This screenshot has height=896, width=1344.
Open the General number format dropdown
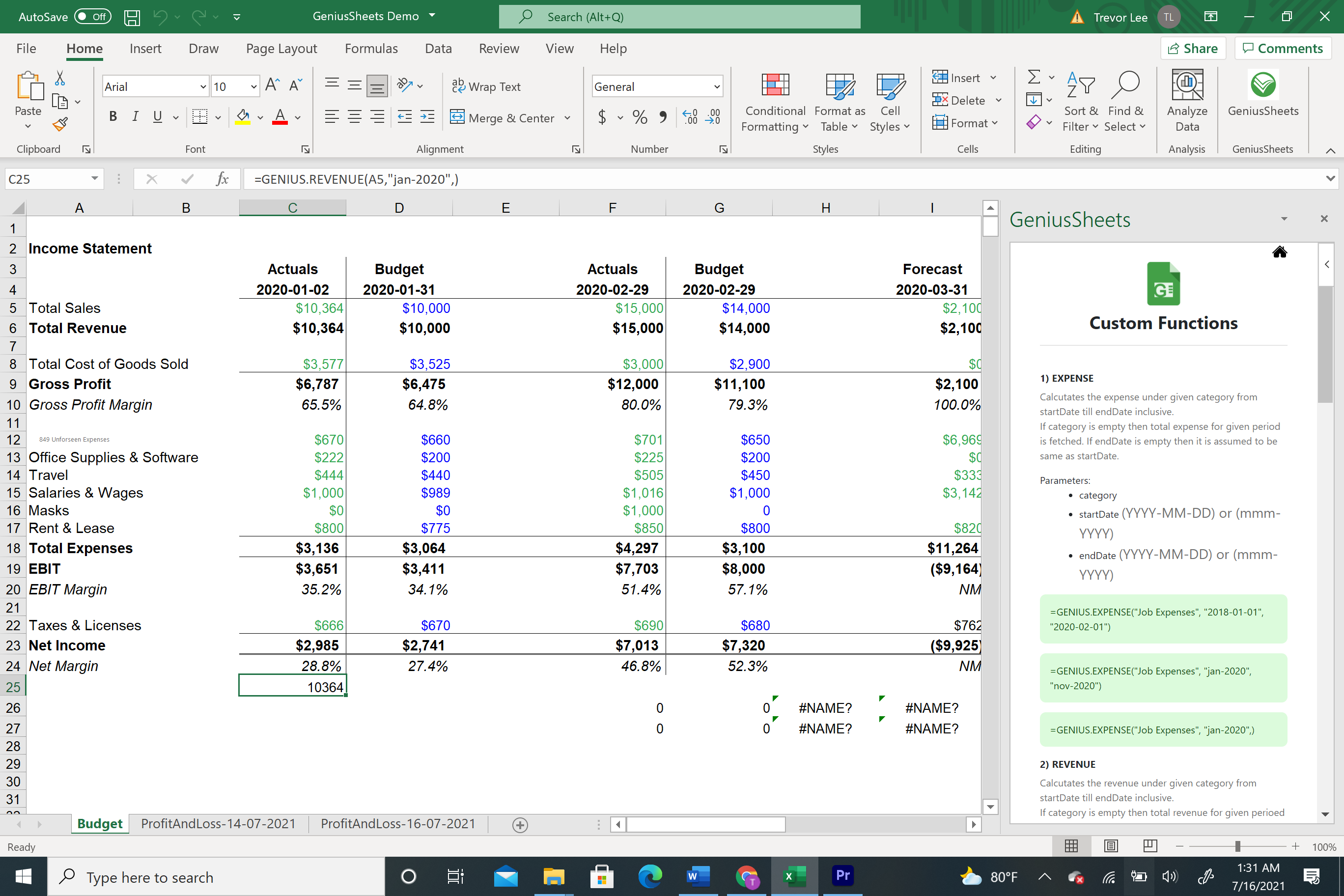716,87
